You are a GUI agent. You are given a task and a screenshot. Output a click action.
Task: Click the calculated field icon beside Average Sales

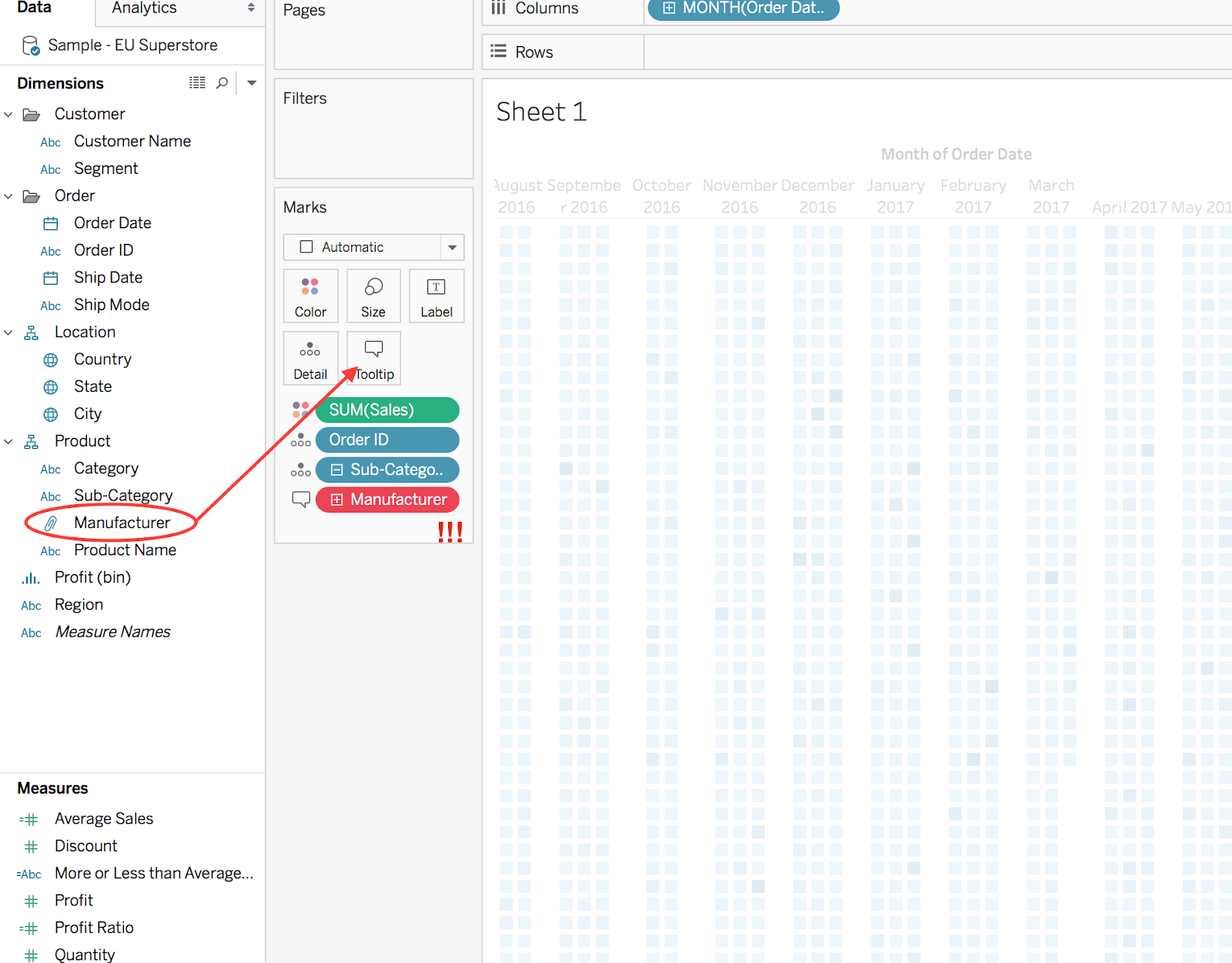tap(28, 820)
